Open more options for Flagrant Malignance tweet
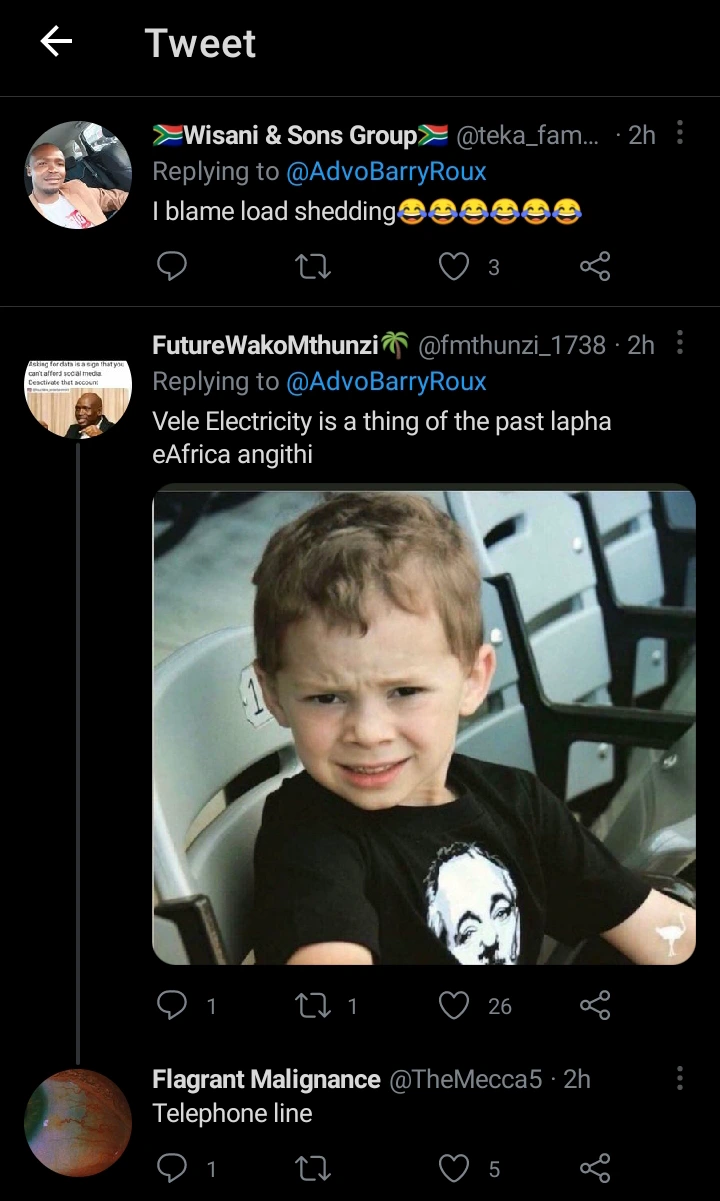 (x=680, y=1078)
